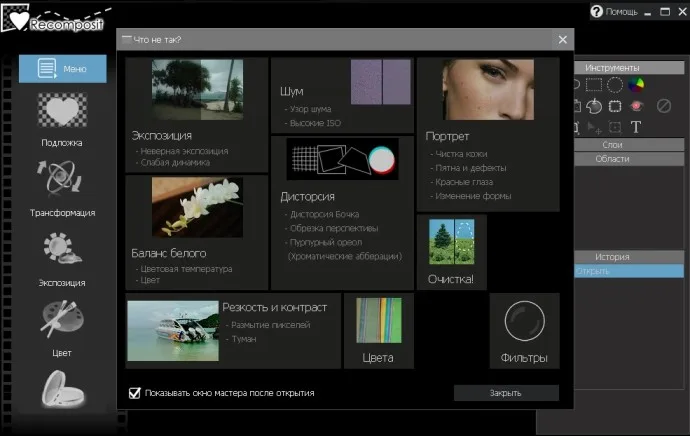Open the Экспозиция wizard tile

[x=197, y=115]
